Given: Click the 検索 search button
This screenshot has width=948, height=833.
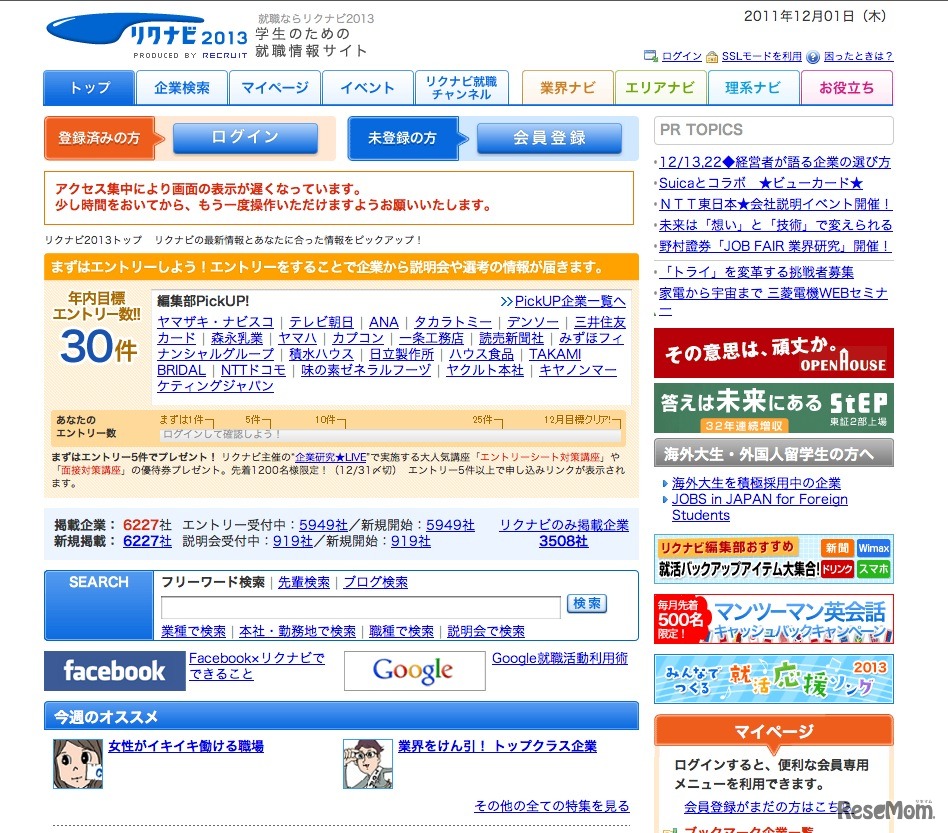Looking at the screenshot, I should pyautogui.click(x=586, y=603).
